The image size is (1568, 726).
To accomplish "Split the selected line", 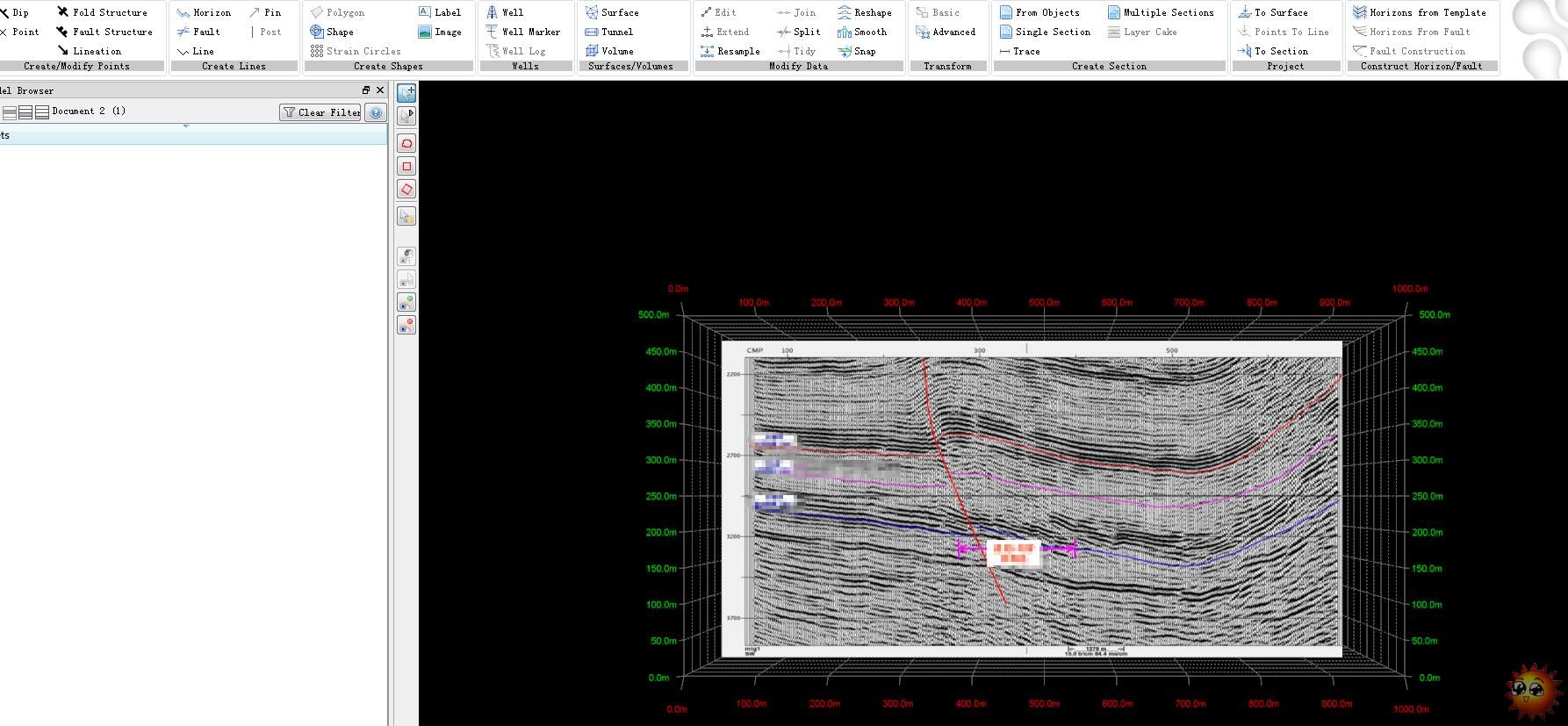I will coord(798,32).
